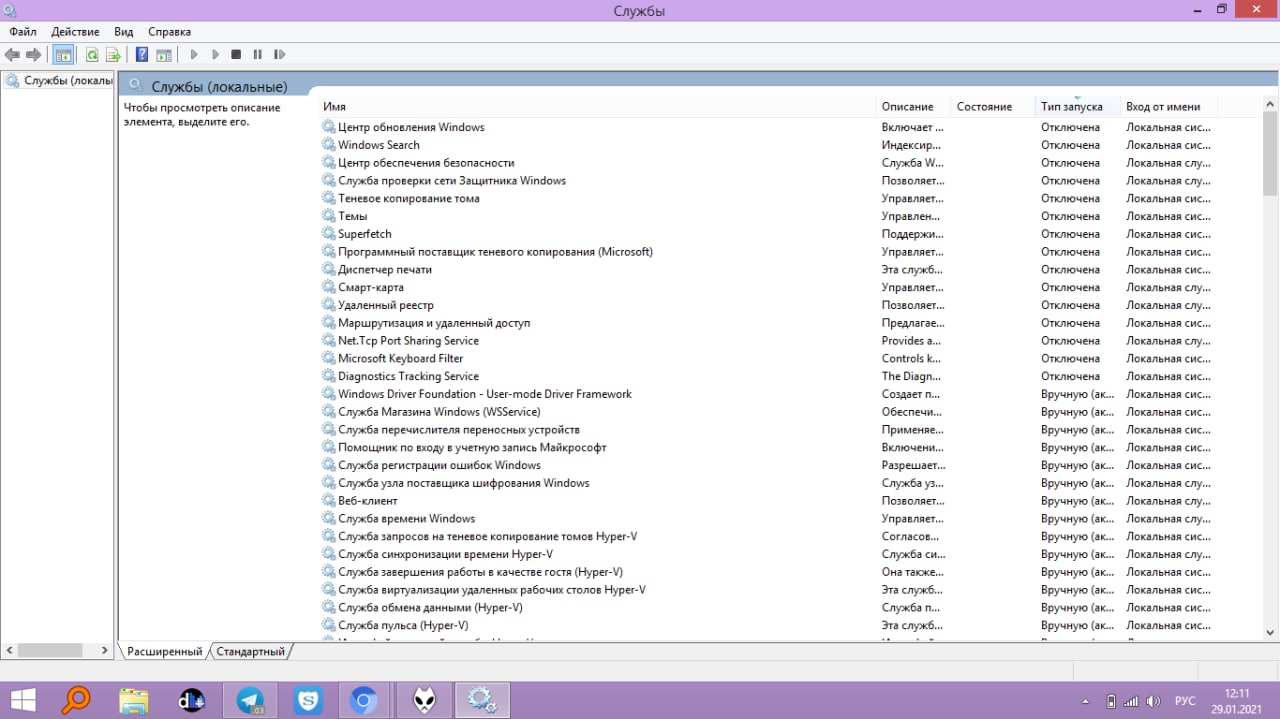Open the Файл menu
1280x719 pixels.
tap(23, 32)
